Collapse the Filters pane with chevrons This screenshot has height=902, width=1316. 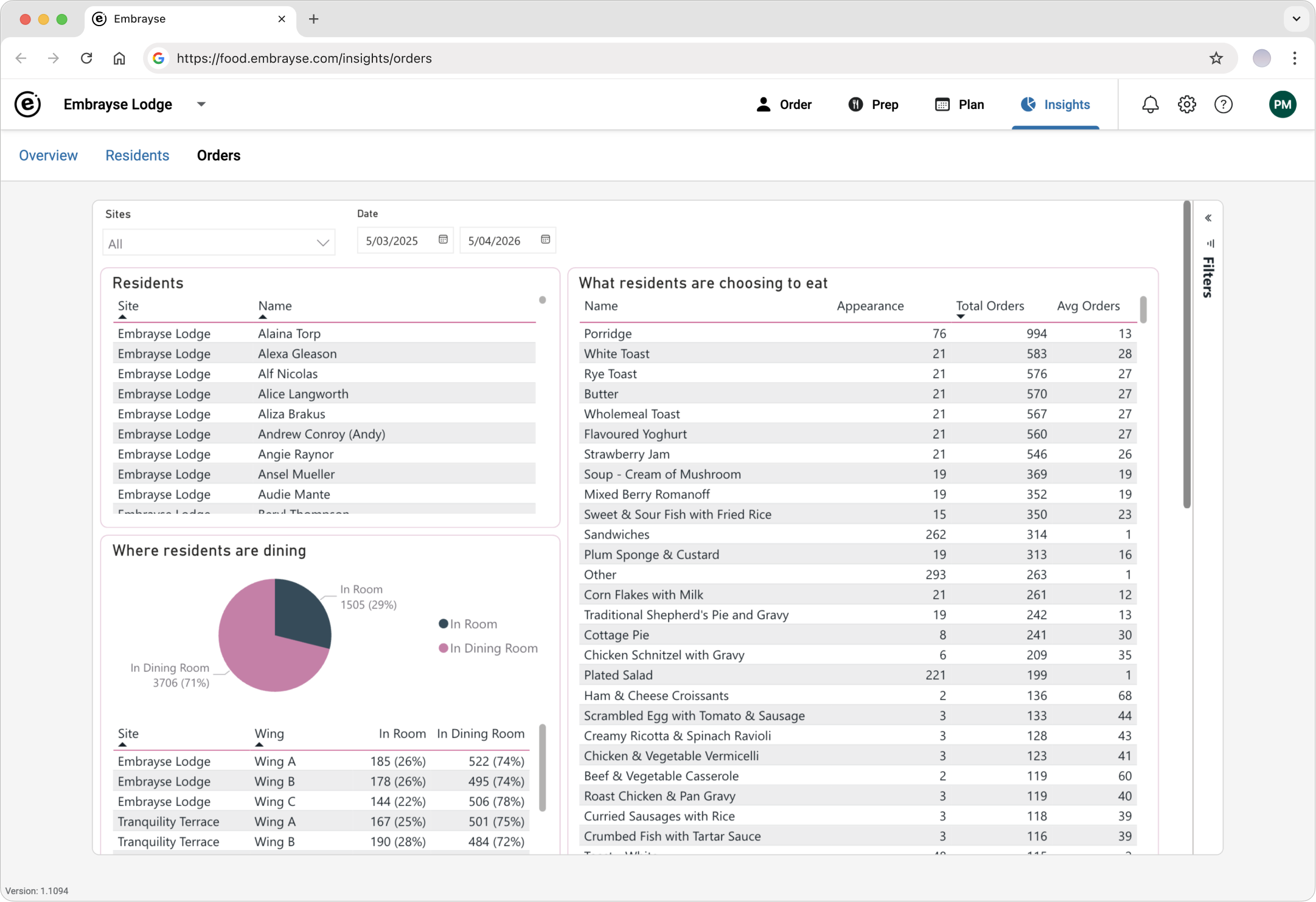click(x=1208, y=218)
